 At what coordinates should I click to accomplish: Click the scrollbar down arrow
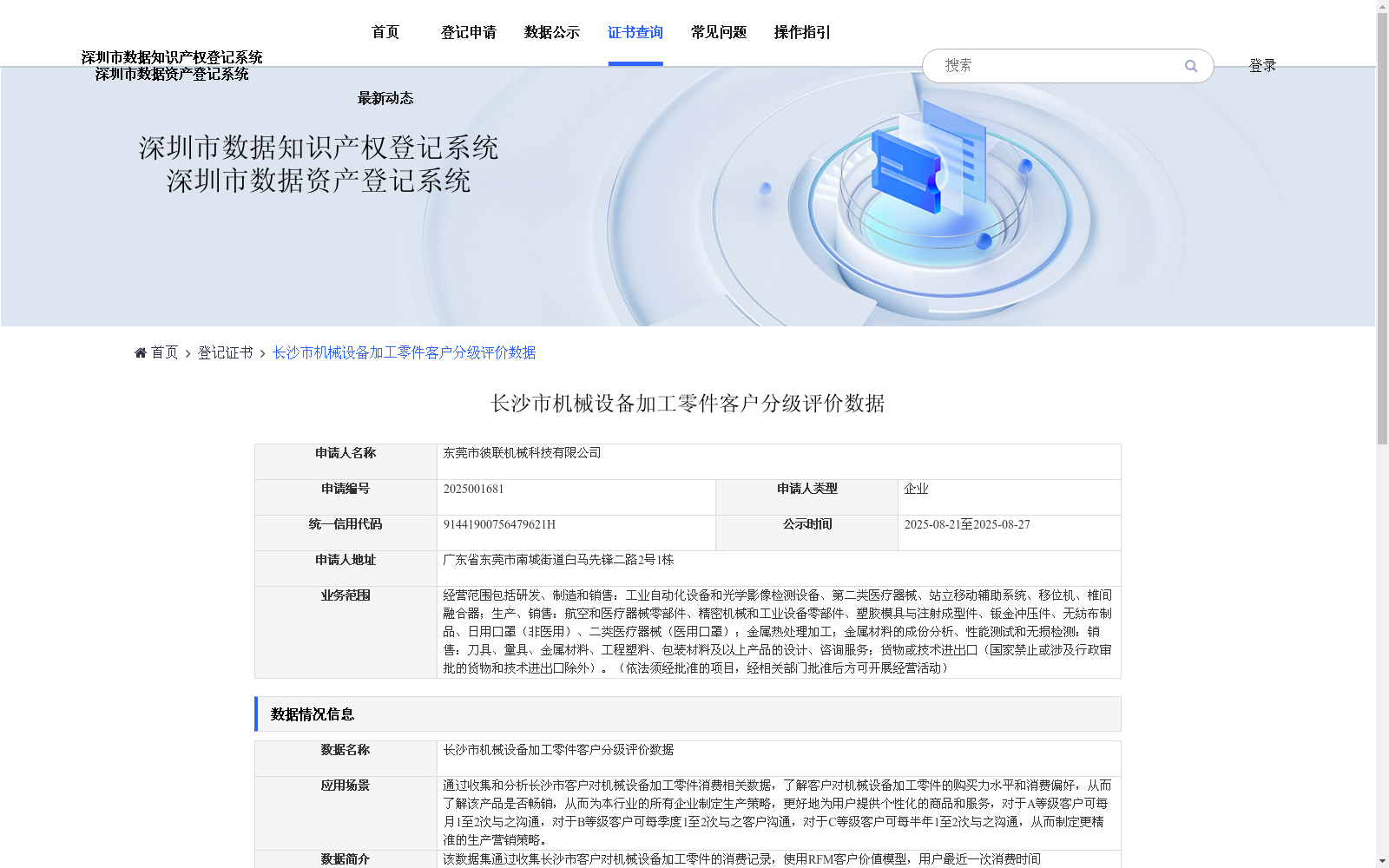click(1382, 862)
